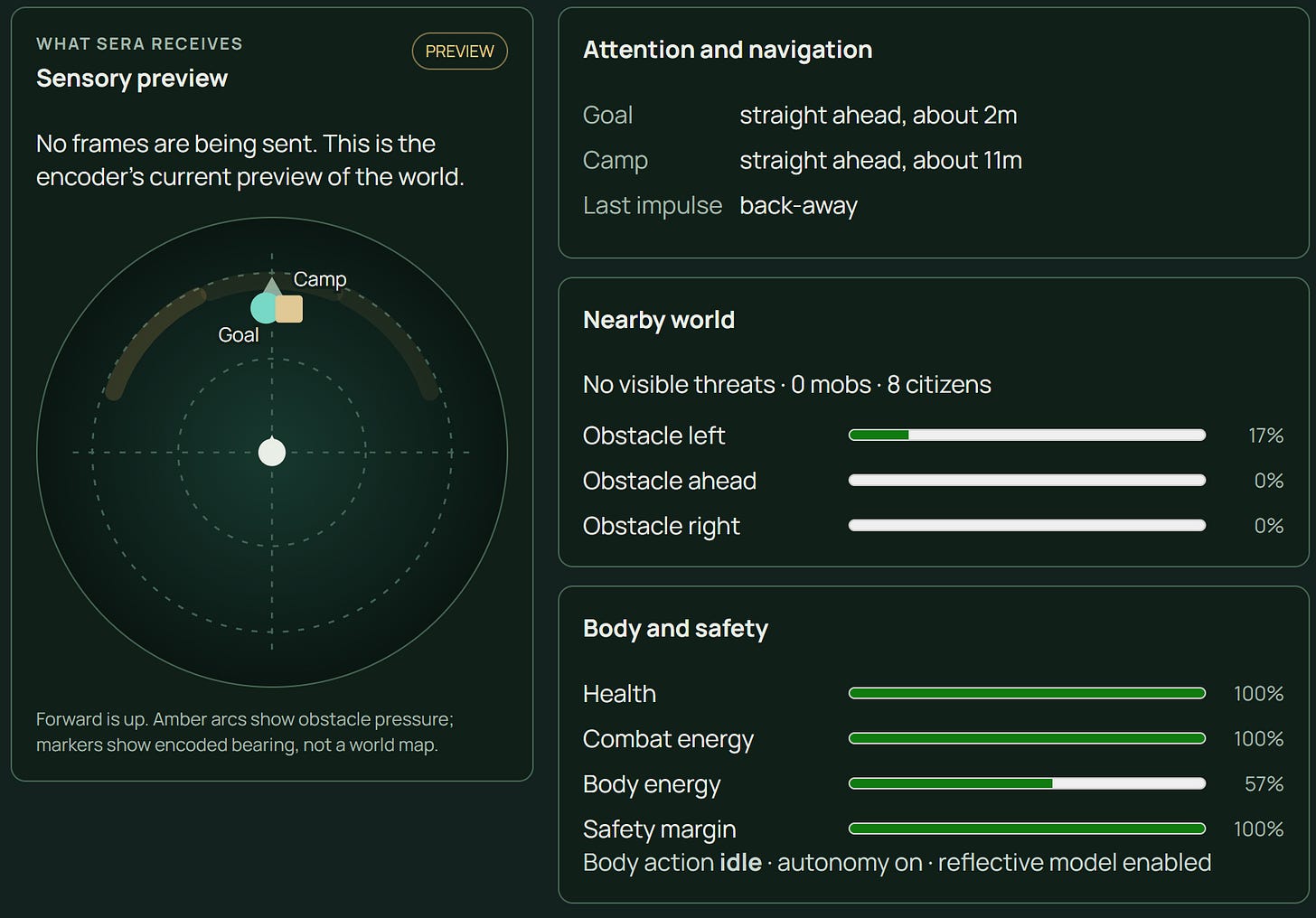Click the Body energy progress bar

point(1027,784)
